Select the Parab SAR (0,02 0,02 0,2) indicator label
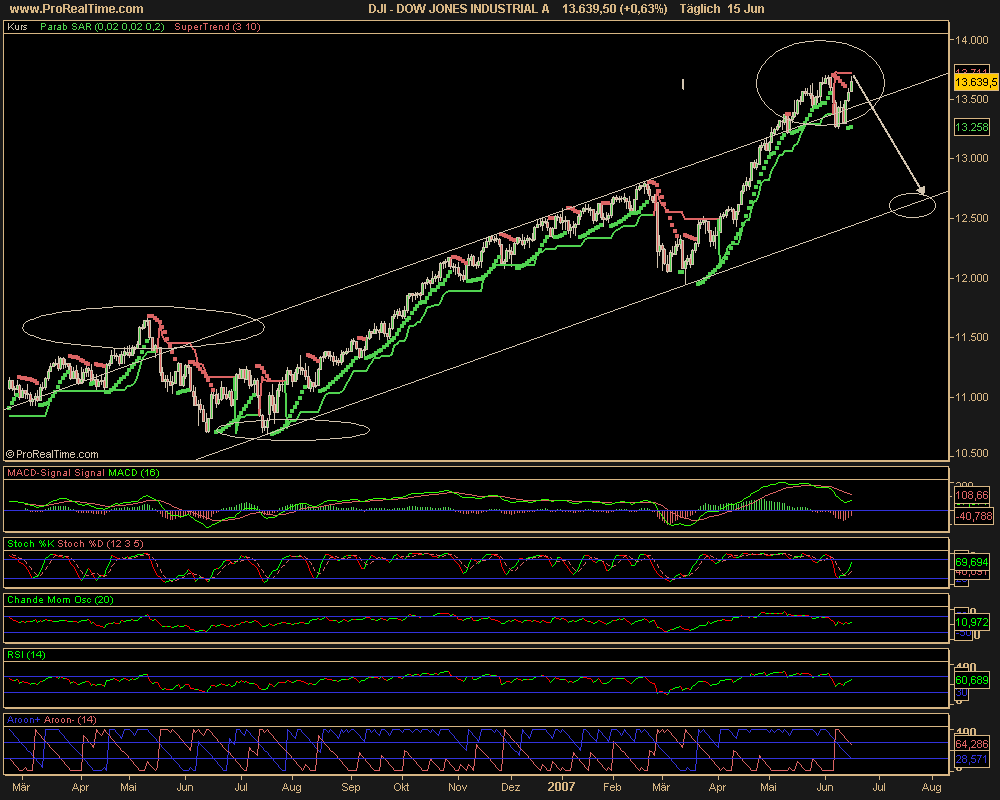The height and width of the screenshot is (800, 1000). [x=102, y=27]
